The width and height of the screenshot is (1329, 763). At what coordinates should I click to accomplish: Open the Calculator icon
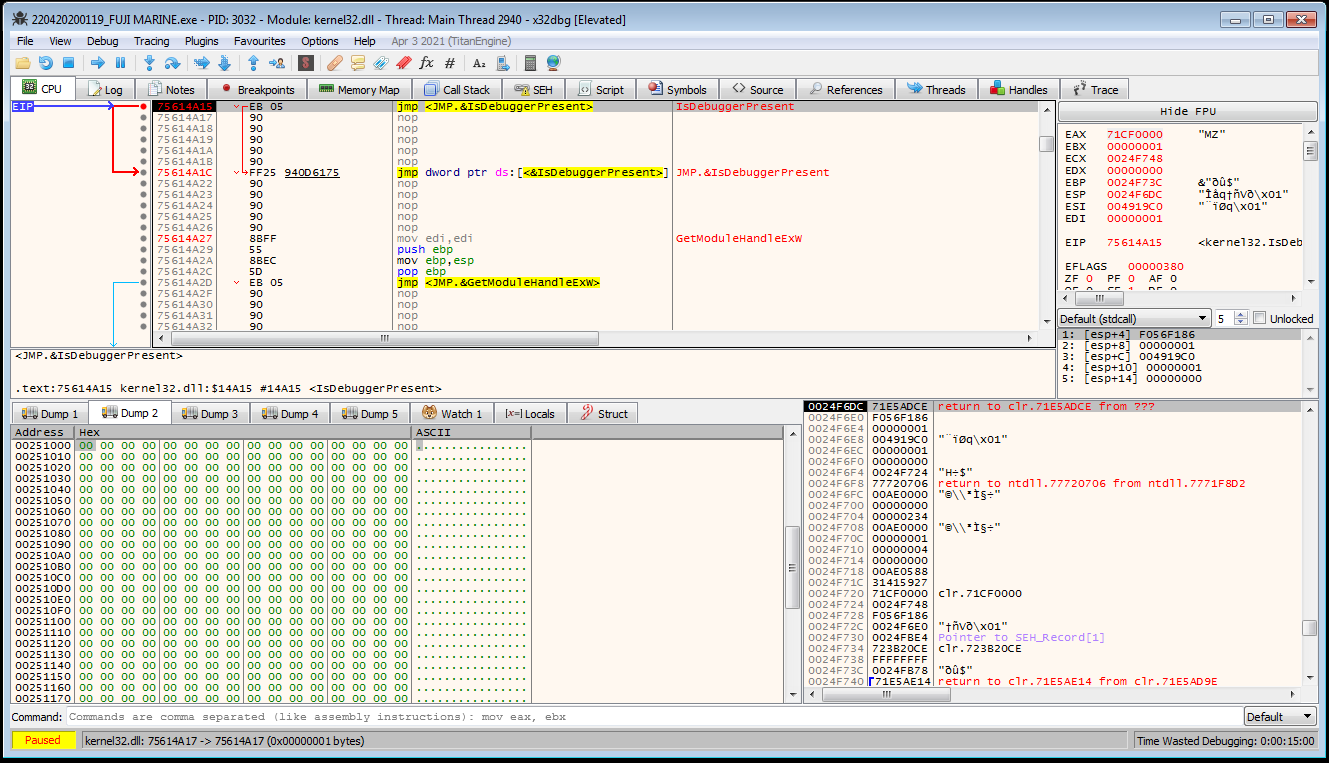[x=531, y=63]
